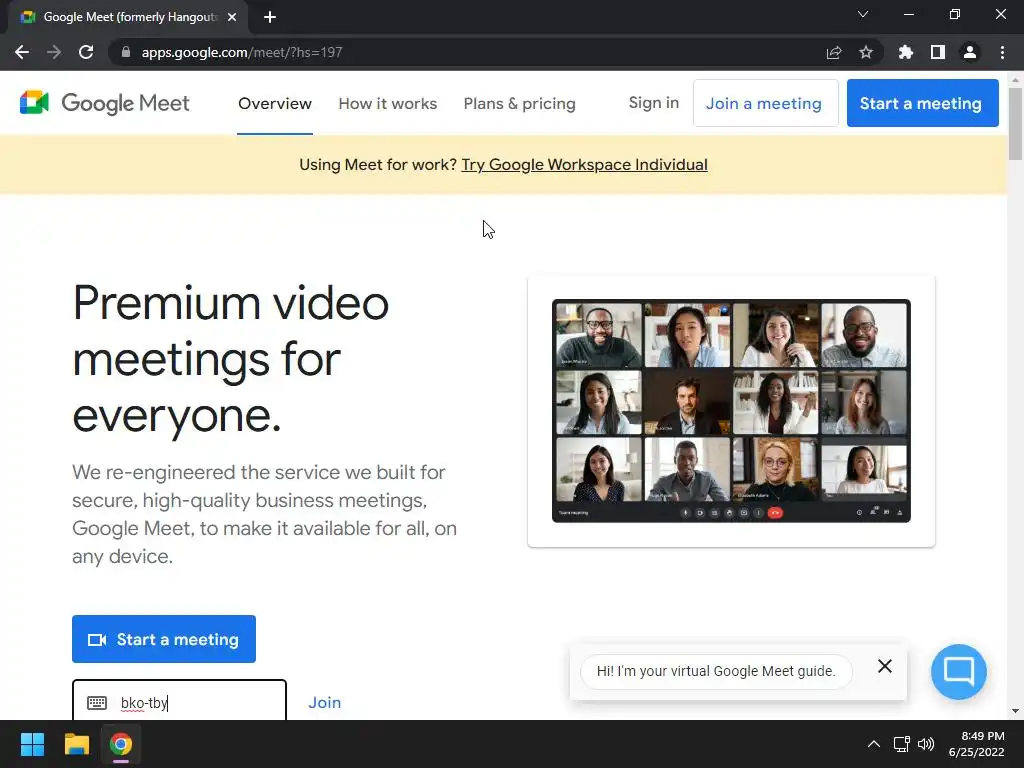Focus the meeting code input field
Screen dimensions: 1024x768
tap(180, 700)
